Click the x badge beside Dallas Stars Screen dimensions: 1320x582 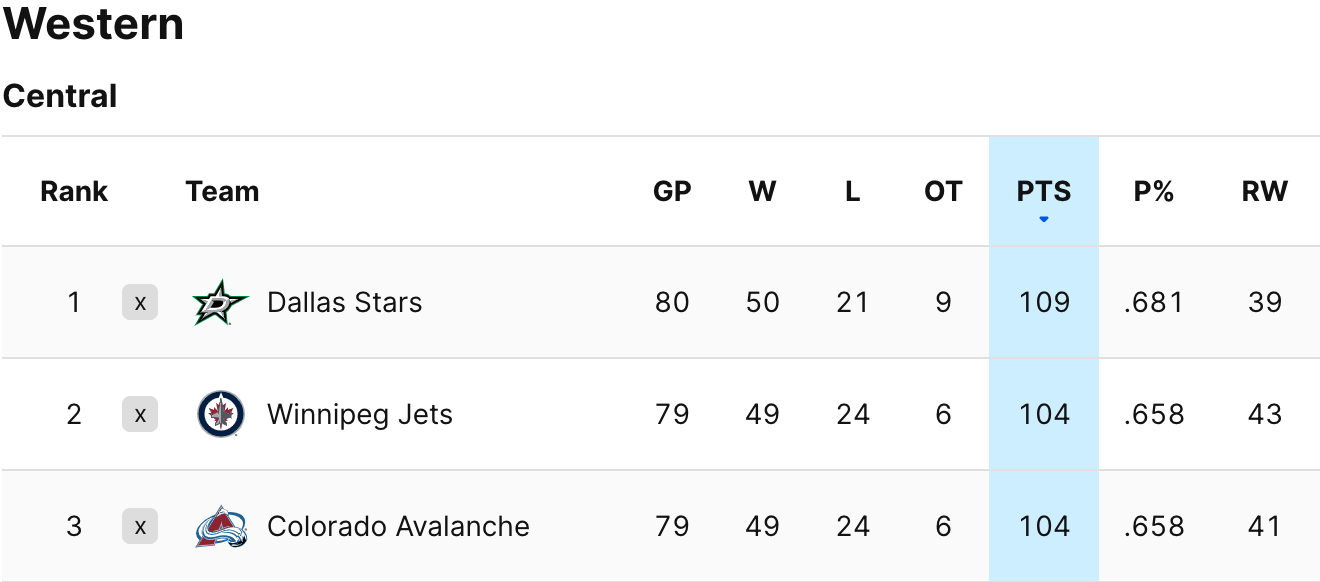click(x=140, y=302)
